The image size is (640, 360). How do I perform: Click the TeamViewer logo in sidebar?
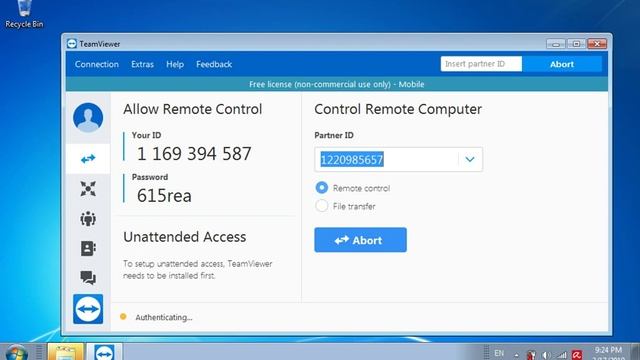coord(88,309)
